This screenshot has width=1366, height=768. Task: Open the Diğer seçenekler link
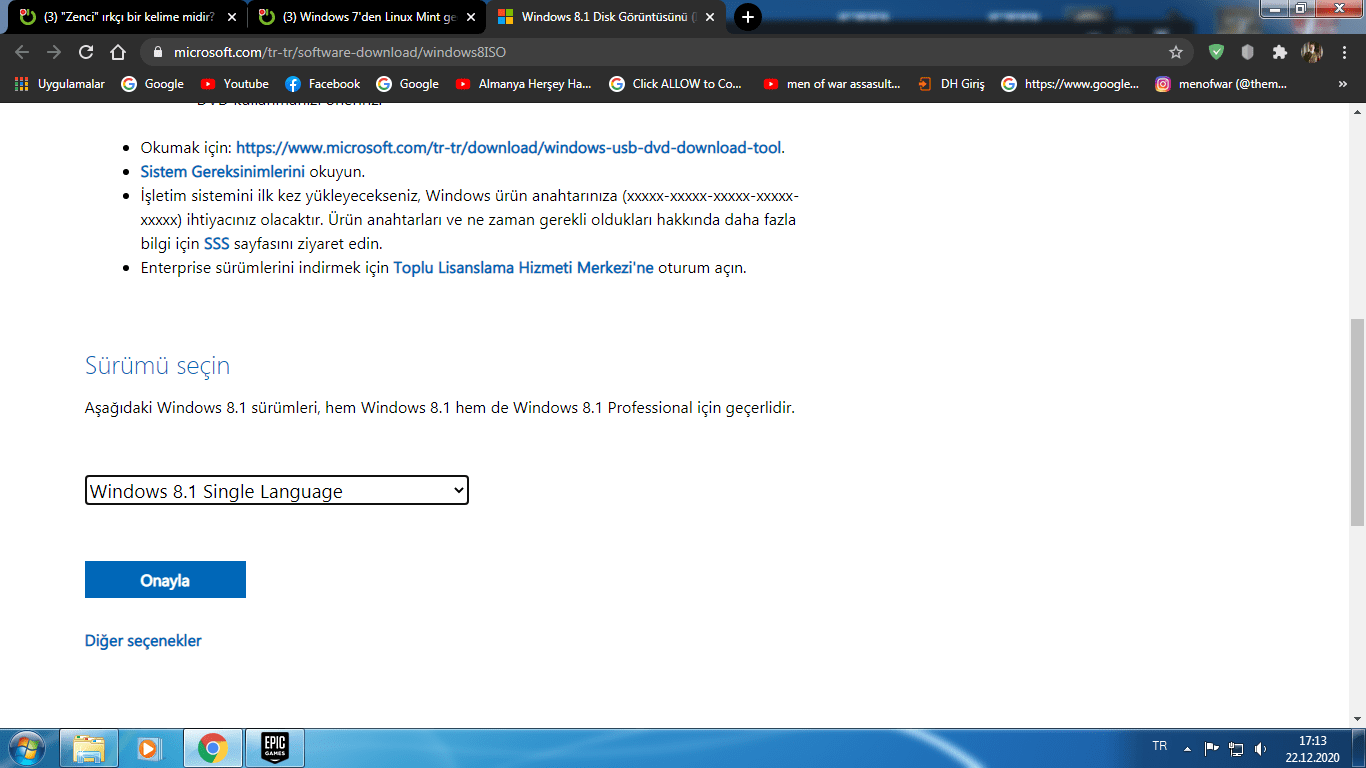point(143,641)
